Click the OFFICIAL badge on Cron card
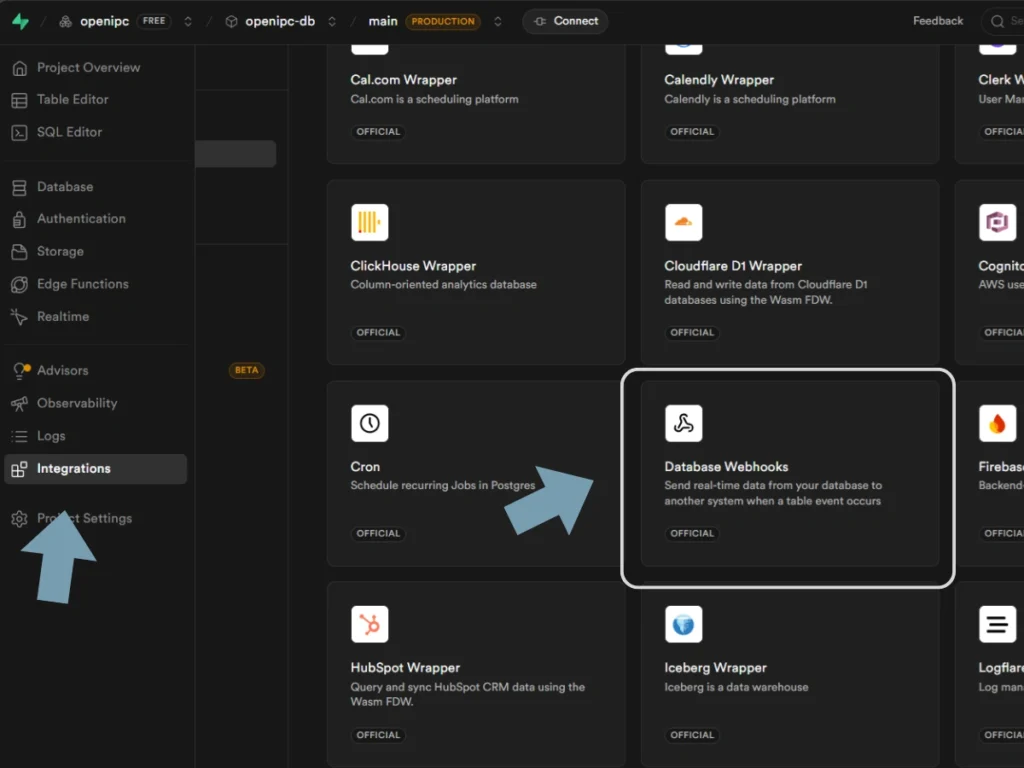The height and width of the screenshot is (768, 1024). pos(378,534)
